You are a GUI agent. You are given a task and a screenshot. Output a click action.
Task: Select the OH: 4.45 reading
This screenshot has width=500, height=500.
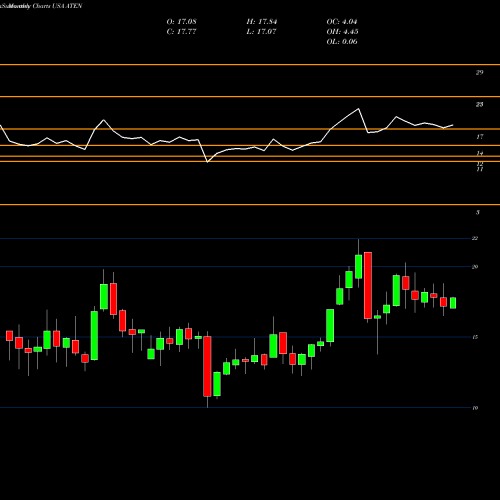[x=342, y=32]
